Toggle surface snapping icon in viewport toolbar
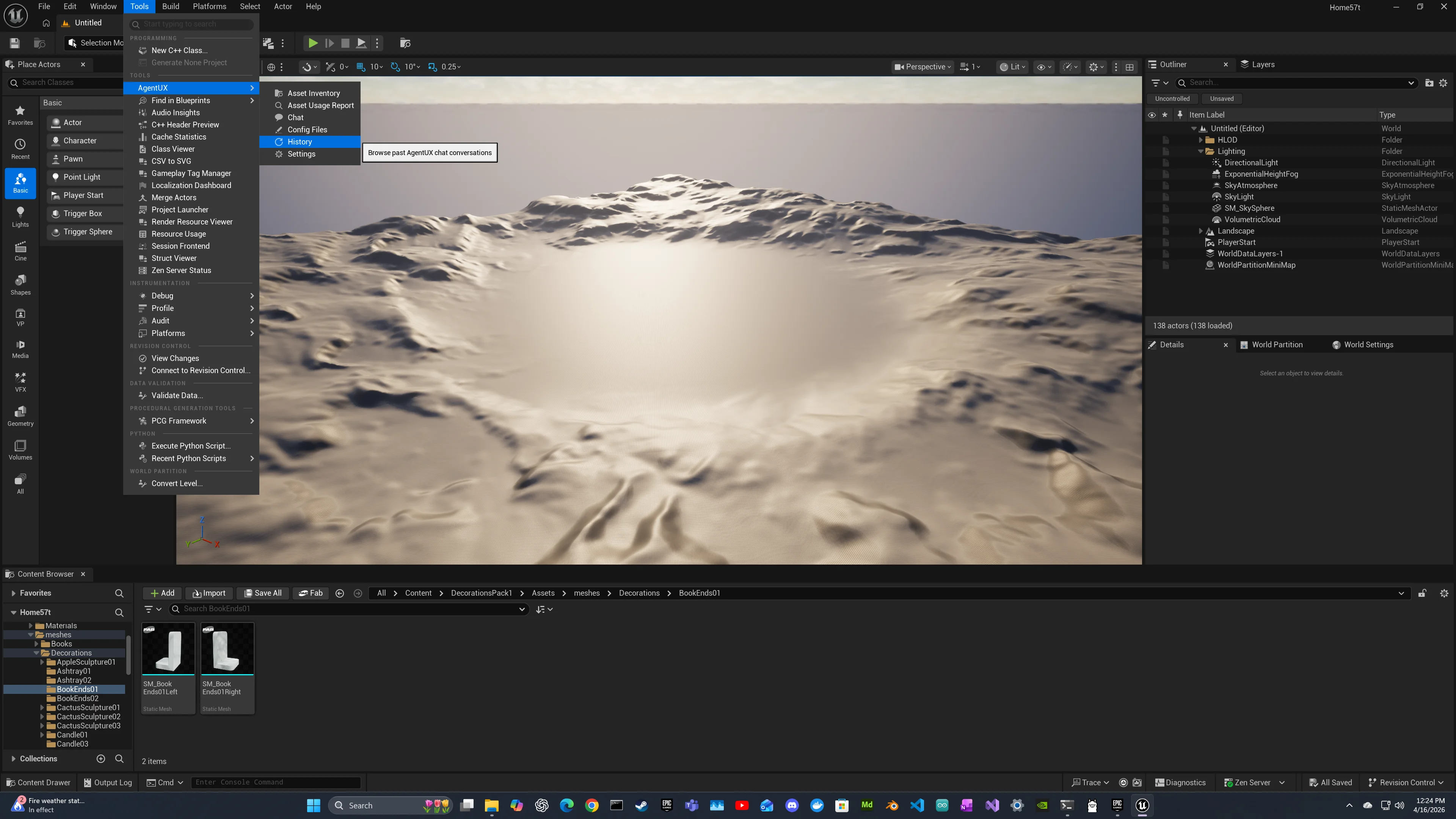 tap(330, 67)
